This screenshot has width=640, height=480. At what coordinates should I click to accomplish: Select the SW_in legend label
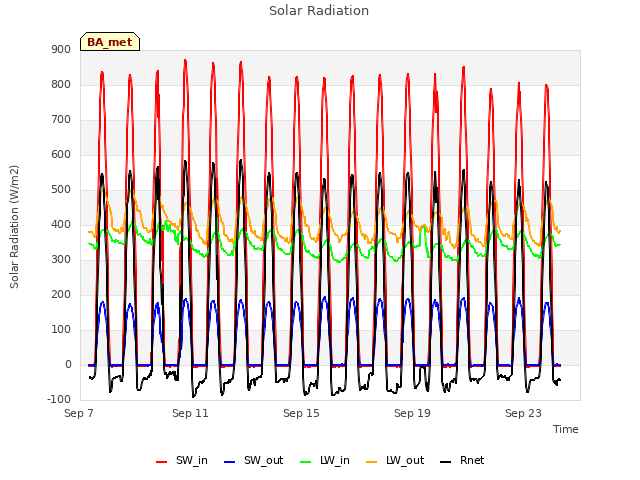192,460
